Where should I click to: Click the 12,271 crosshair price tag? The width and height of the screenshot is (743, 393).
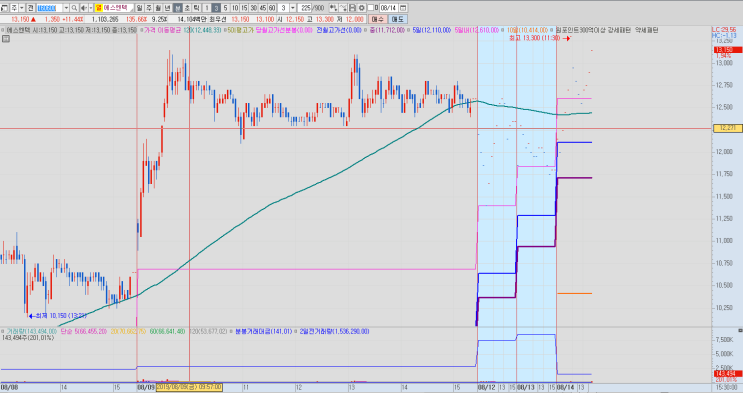point(727,128)
